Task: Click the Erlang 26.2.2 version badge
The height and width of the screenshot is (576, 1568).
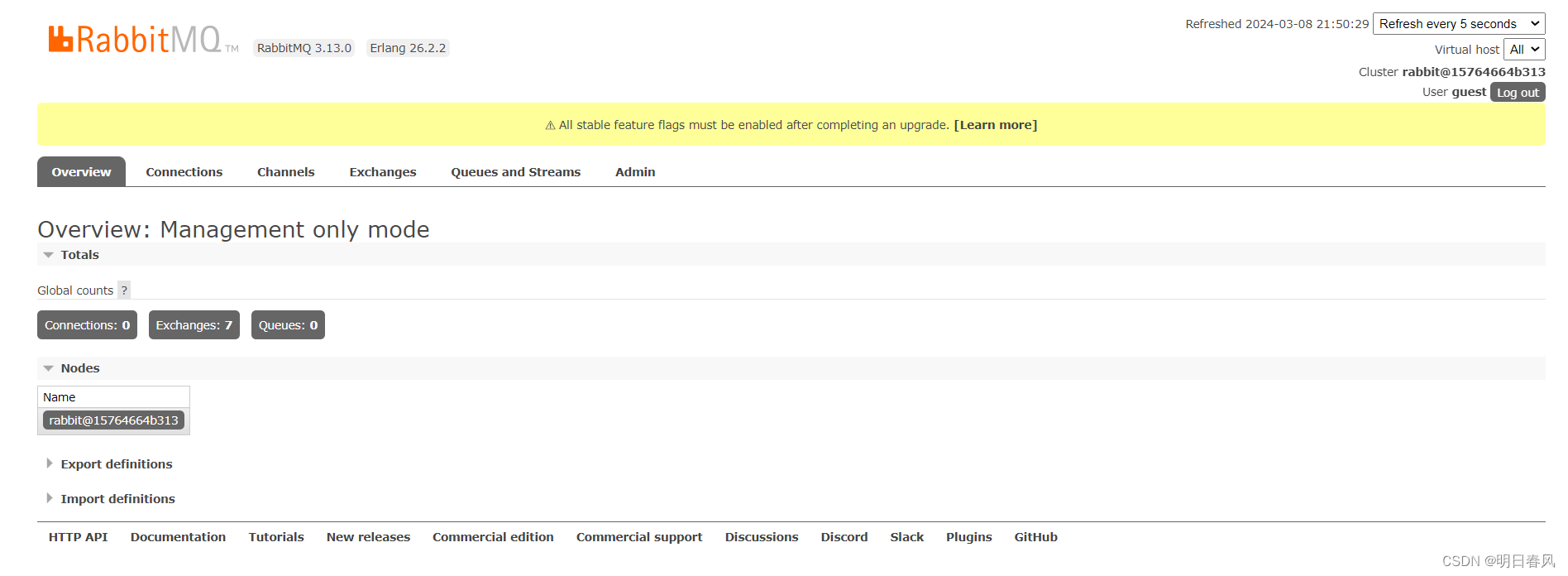Action: [x=408, y=48]
